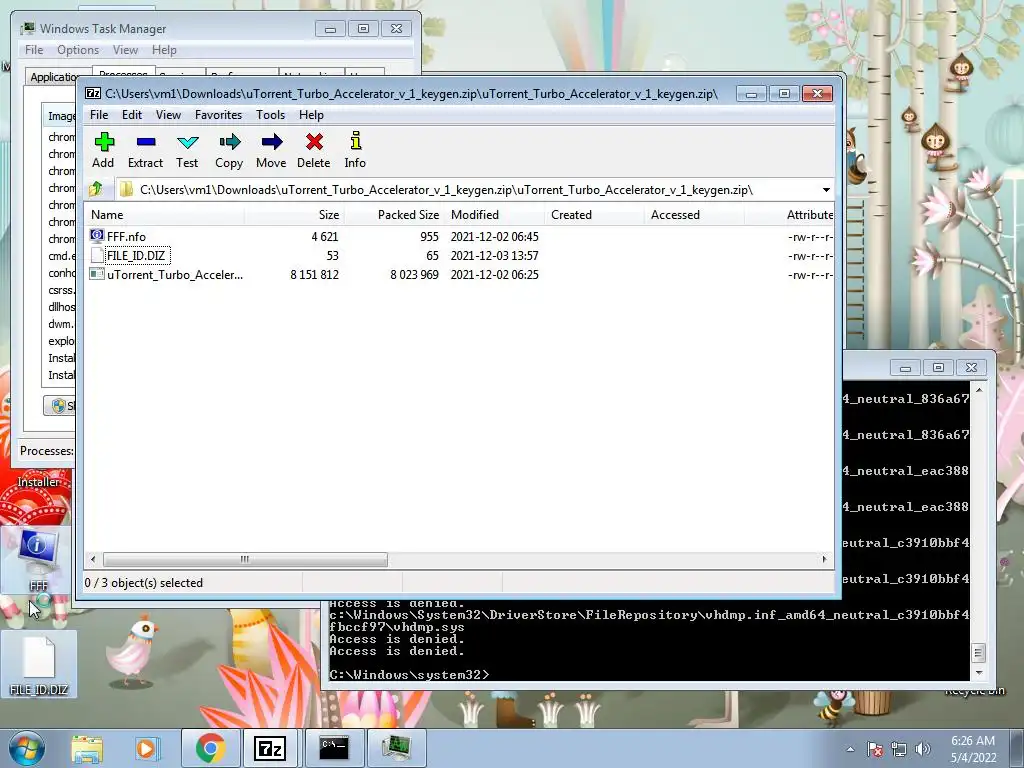Open Windows Explorer from taskbar

pos(87,748)
